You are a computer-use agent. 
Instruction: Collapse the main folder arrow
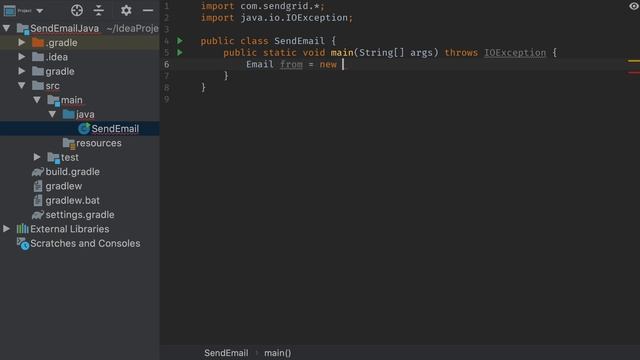coord(37,100)
